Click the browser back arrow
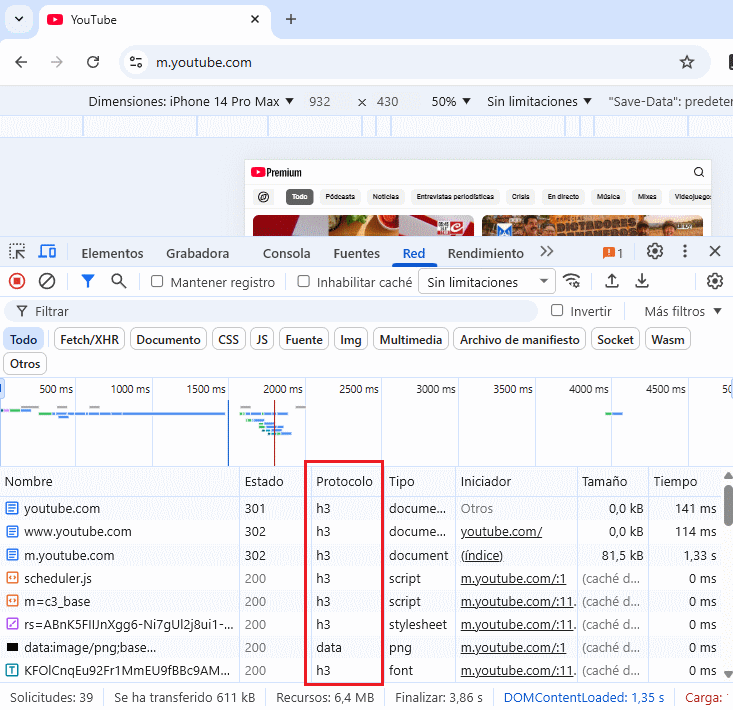Viewport: 733px width, 710px height. tap(21, 62)
